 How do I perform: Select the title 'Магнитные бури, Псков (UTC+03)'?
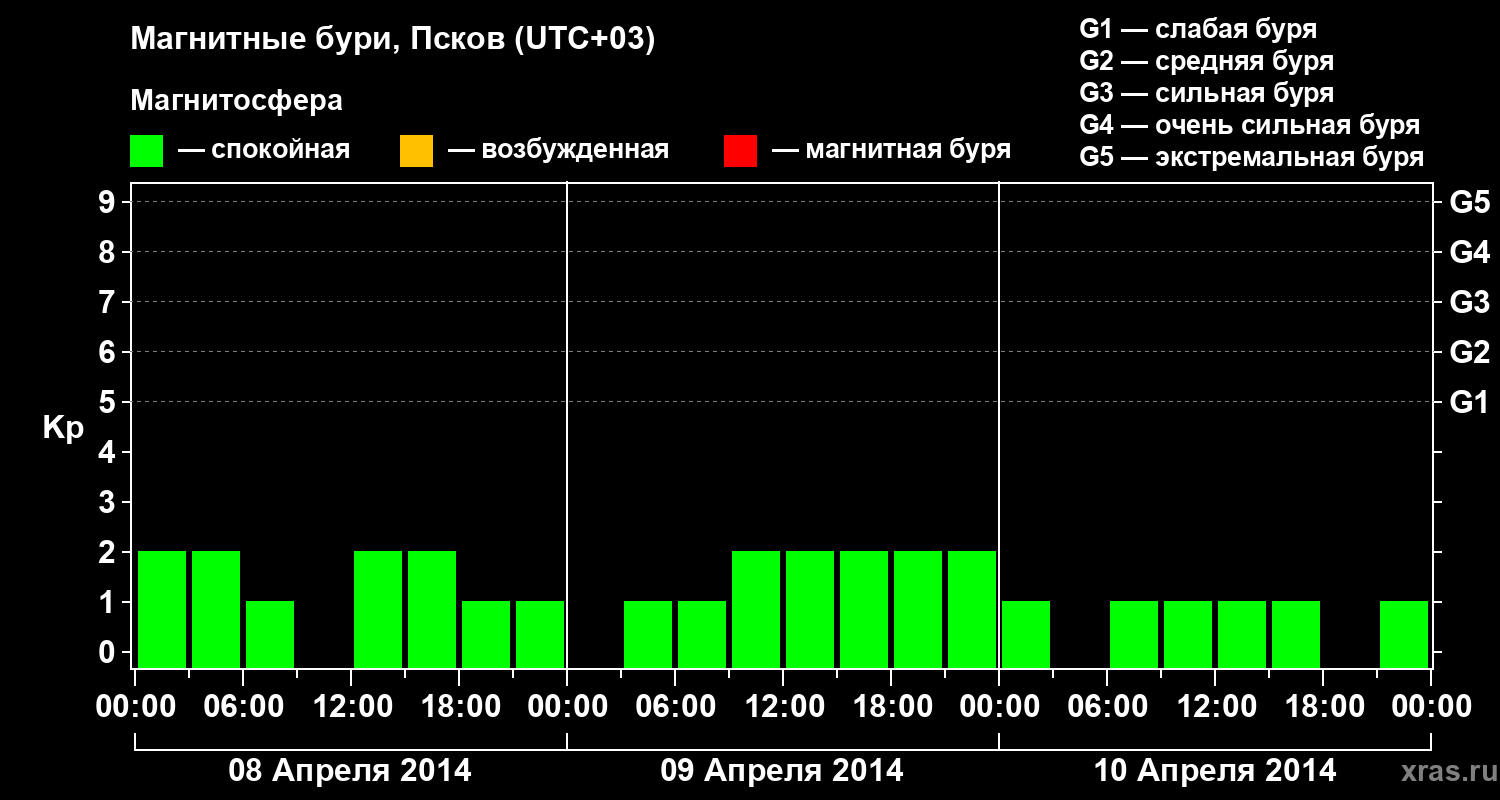(x=393, y=40)
